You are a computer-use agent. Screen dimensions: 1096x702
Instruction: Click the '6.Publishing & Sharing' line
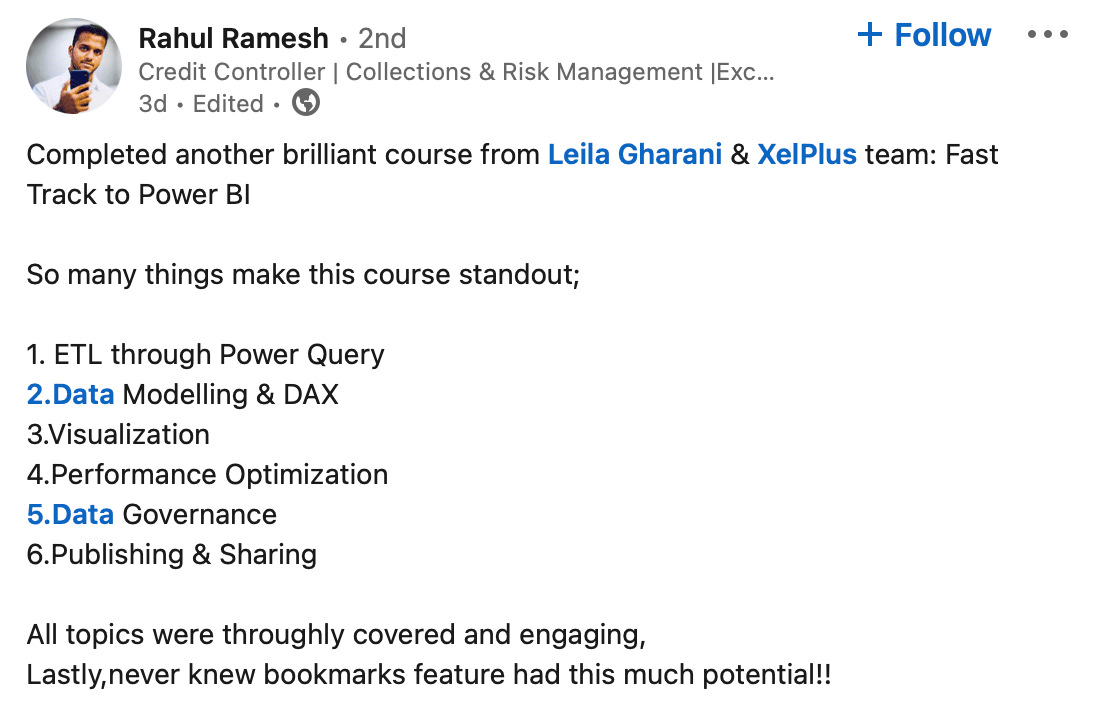point(171,554)
